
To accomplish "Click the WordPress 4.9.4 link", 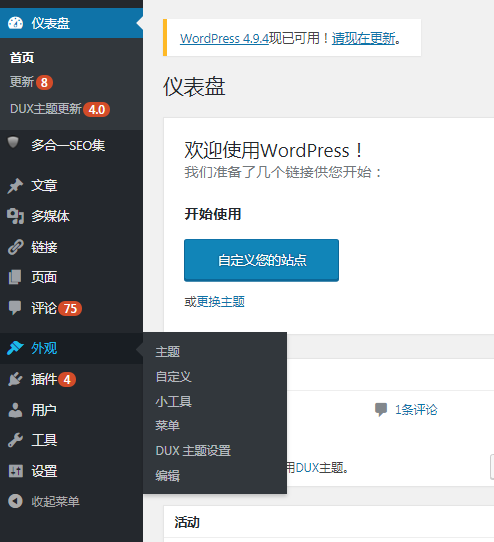I will point(224,38).
